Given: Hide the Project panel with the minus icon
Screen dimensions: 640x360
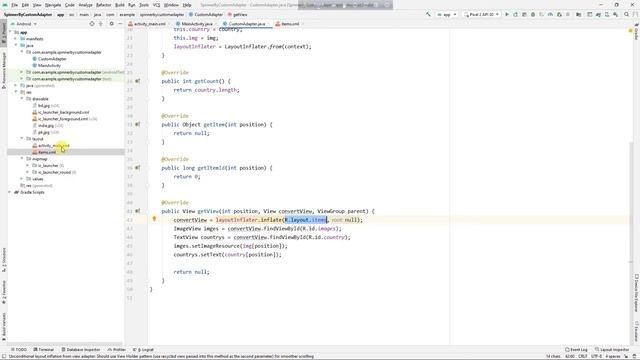Looking at the screenshot, I should click(120, 24).
